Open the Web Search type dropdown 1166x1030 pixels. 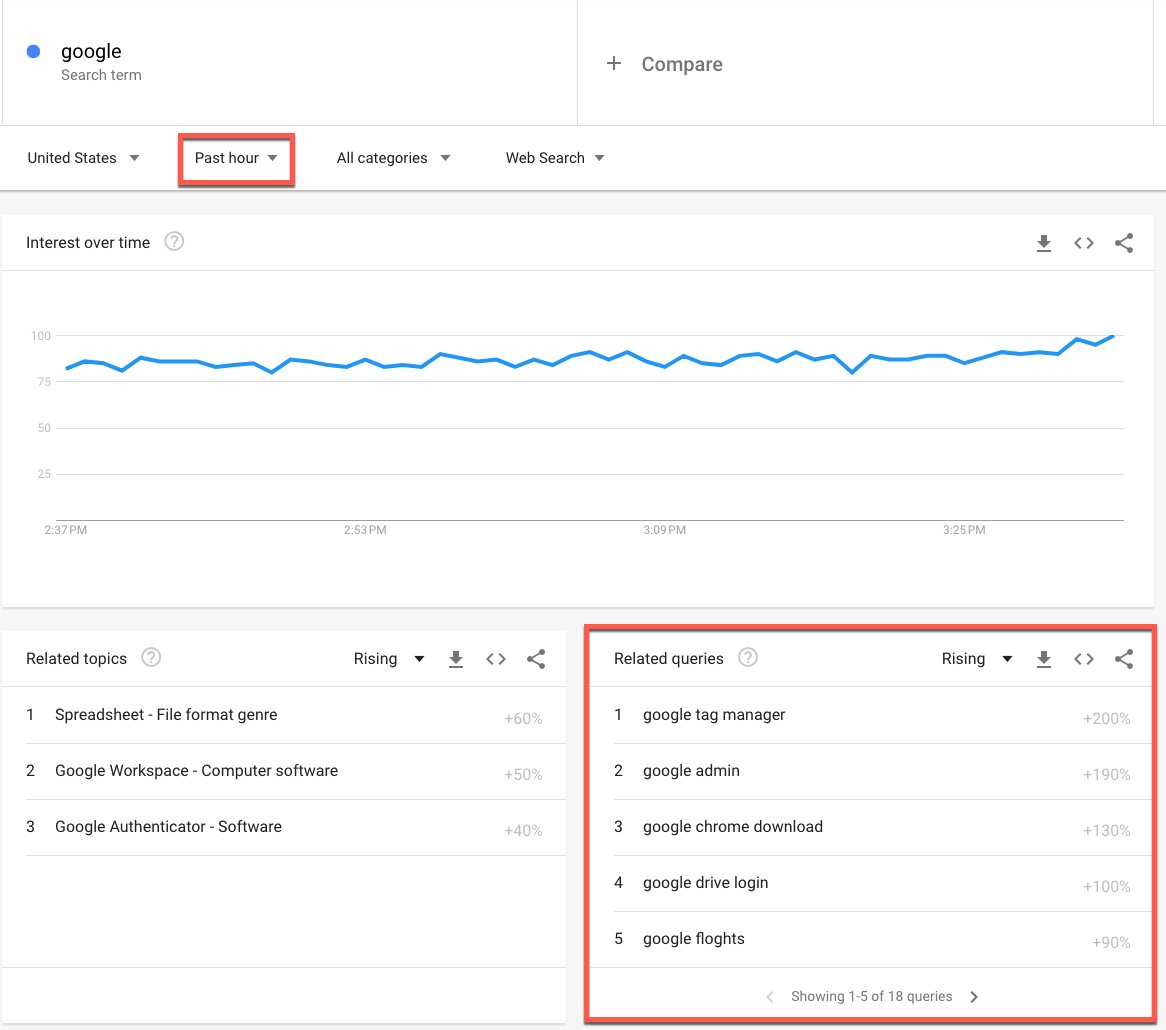[x=555, y=158]
